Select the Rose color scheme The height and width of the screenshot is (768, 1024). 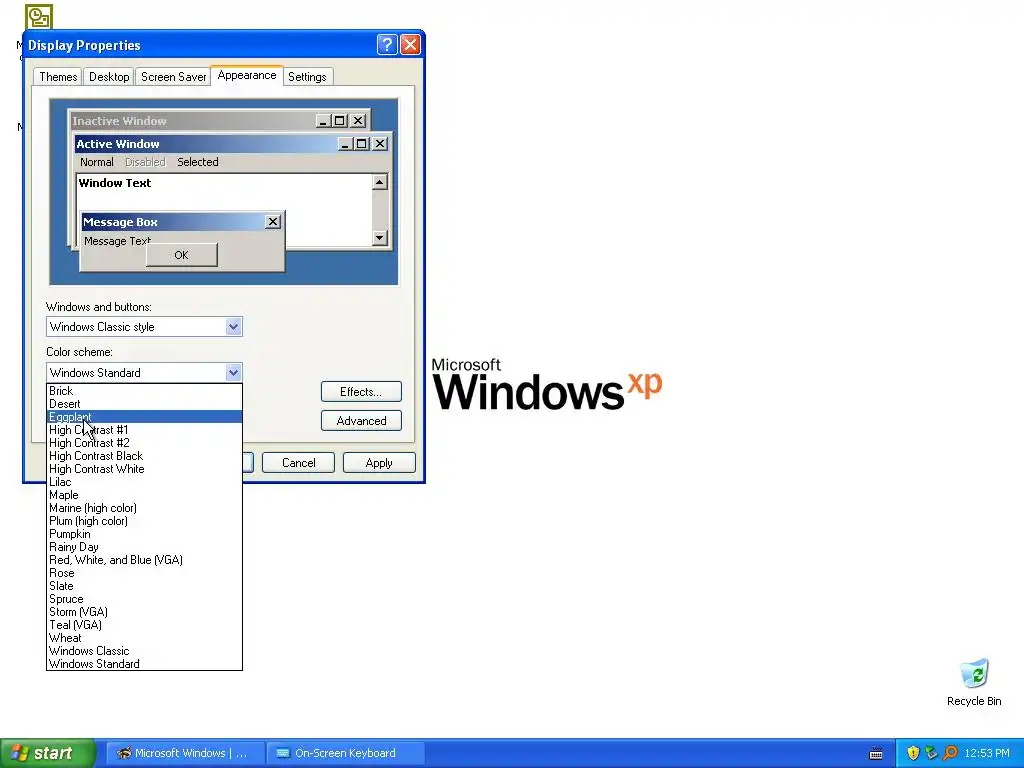[x=144, y=573]
